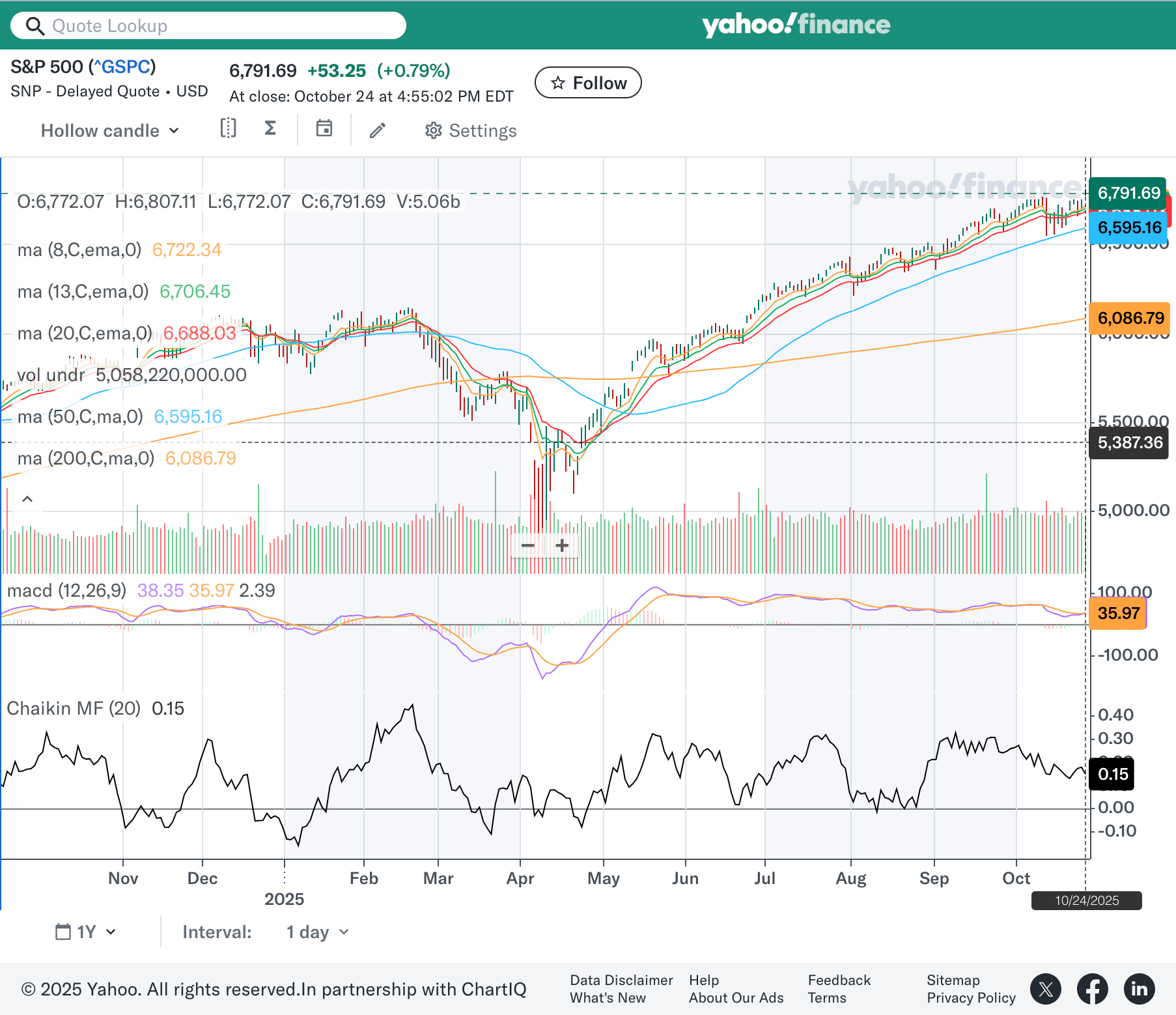1176x1015 pixels.
Task: Follow the S&P 500 index
Action: (588, 83)
